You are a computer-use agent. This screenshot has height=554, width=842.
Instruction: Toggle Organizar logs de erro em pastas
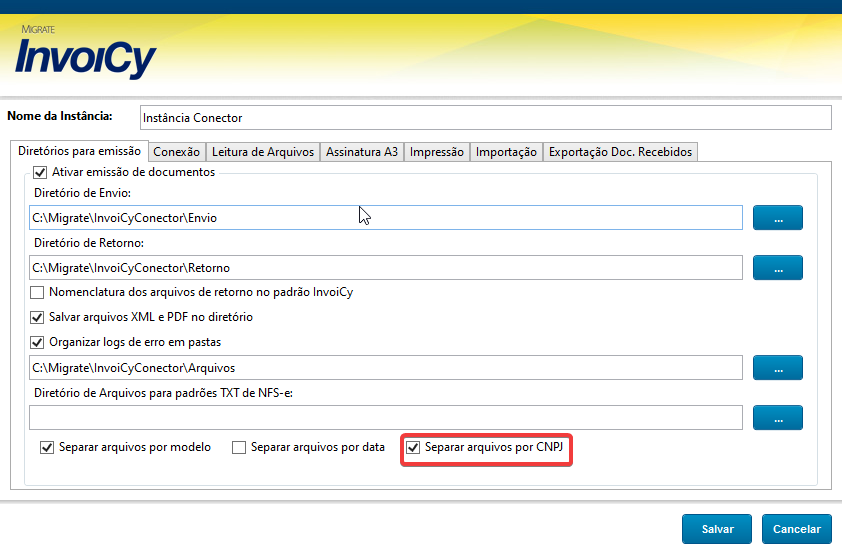(38, 342)
